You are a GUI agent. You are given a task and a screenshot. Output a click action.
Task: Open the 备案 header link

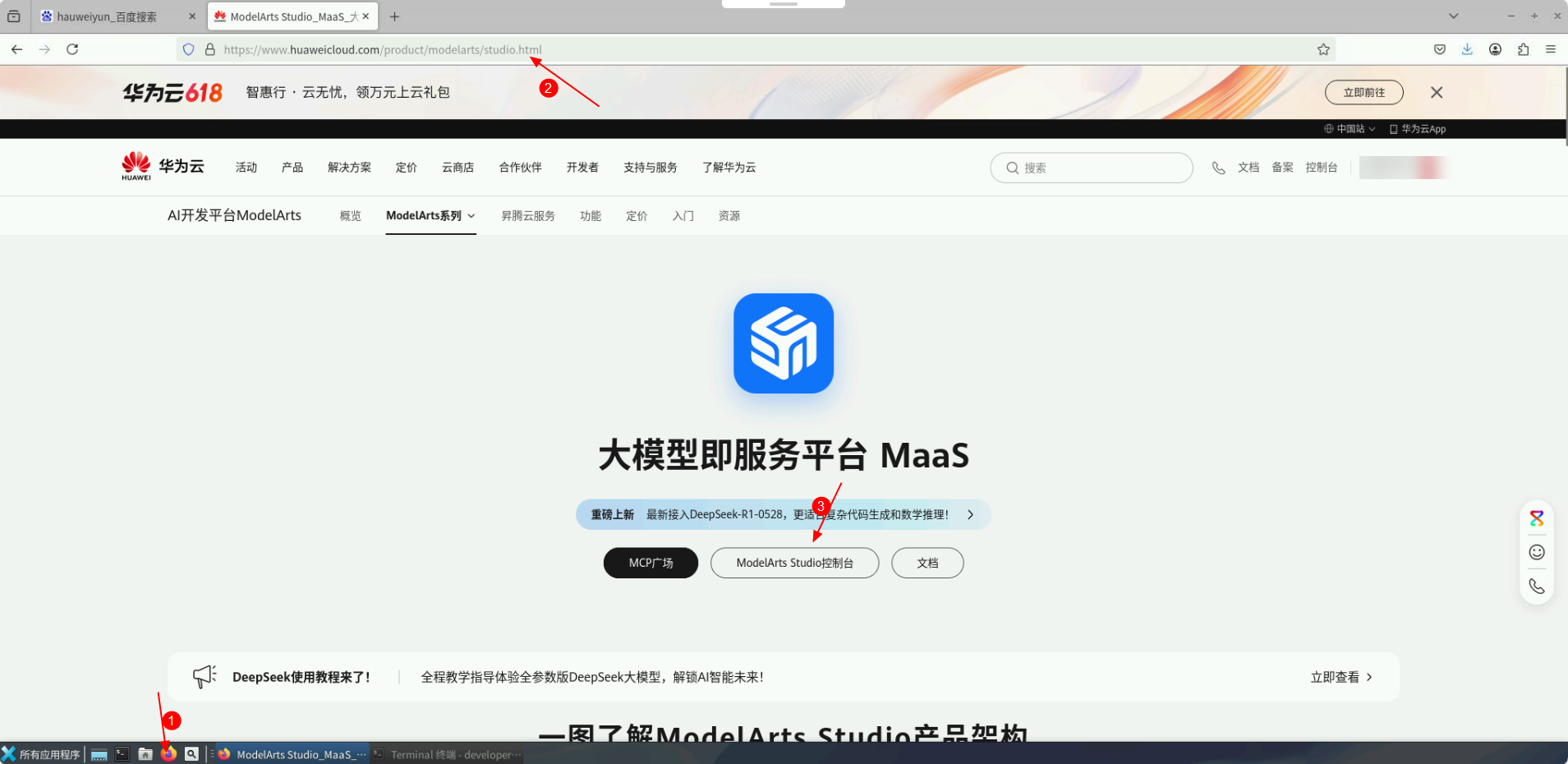[1282, 168]
